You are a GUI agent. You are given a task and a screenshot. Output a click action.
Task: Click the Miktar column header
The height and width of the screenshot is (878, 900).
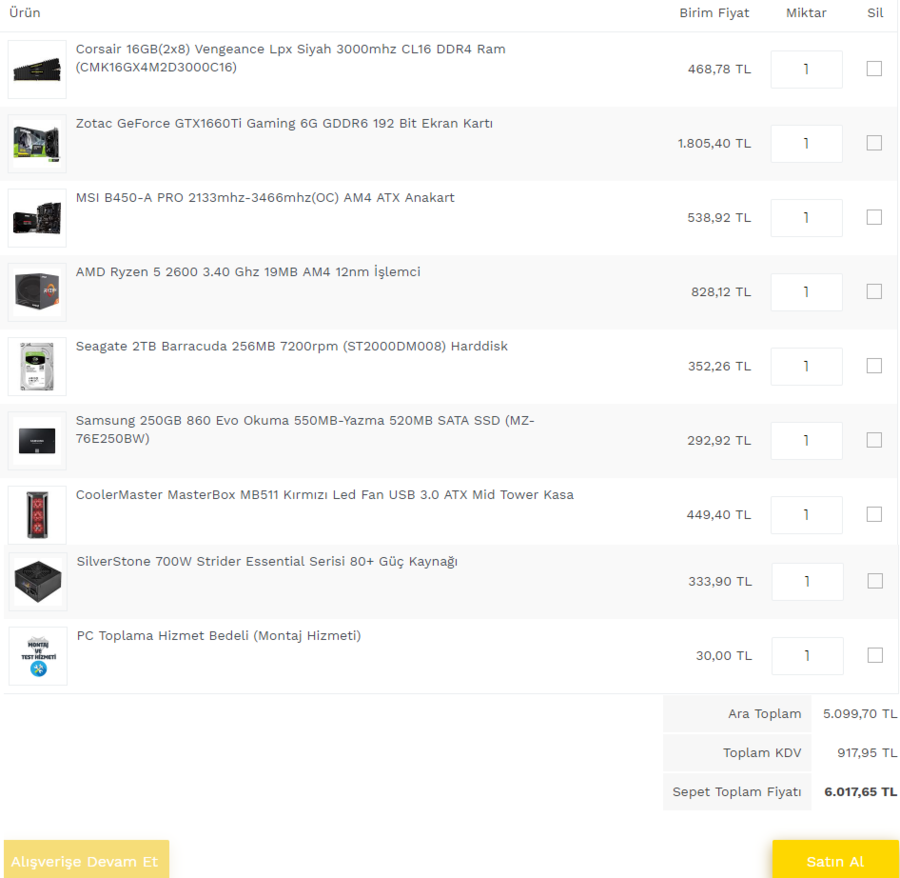click(806, 13)
